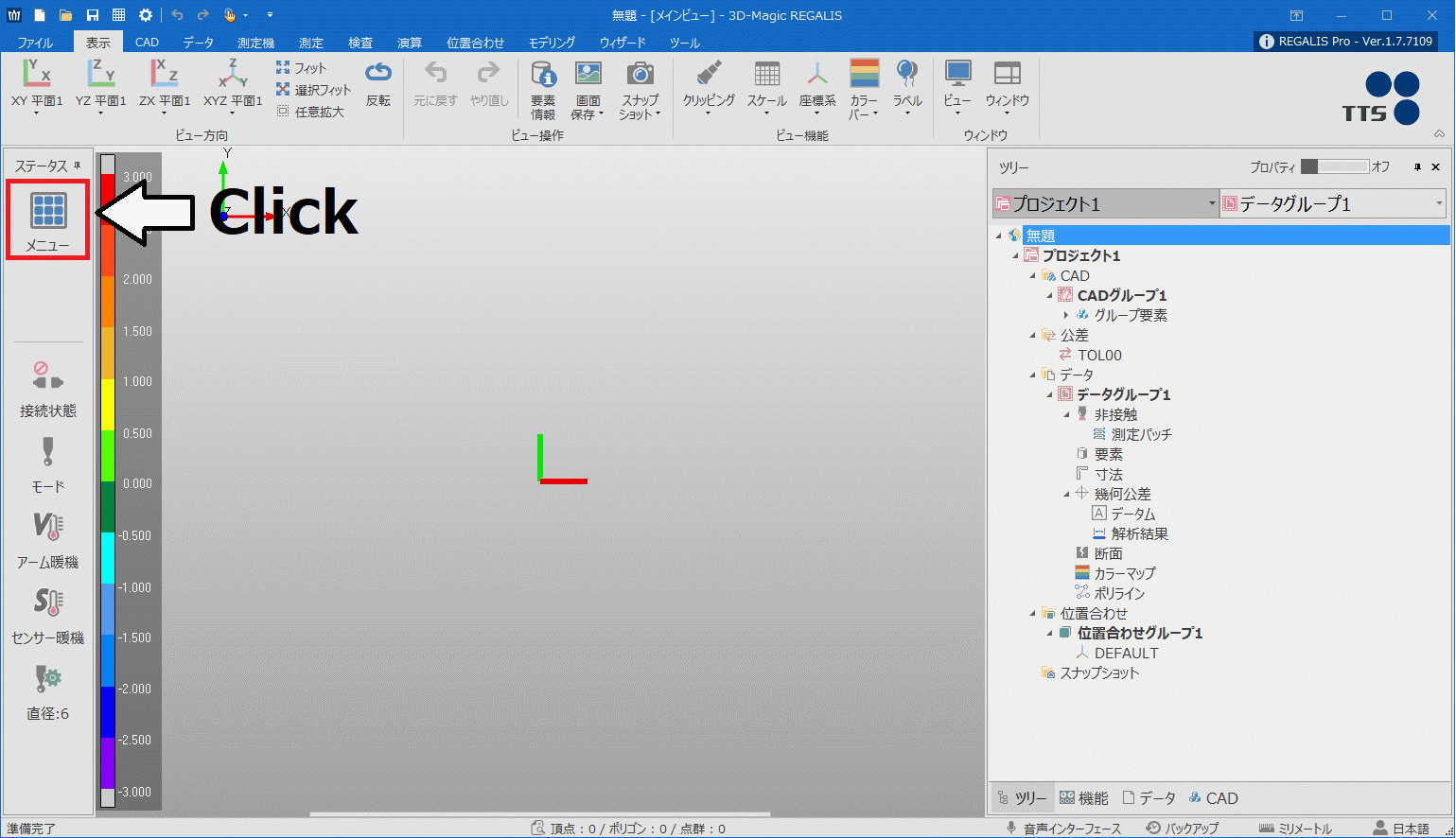Pin the ステータス panel

[78, 166]
